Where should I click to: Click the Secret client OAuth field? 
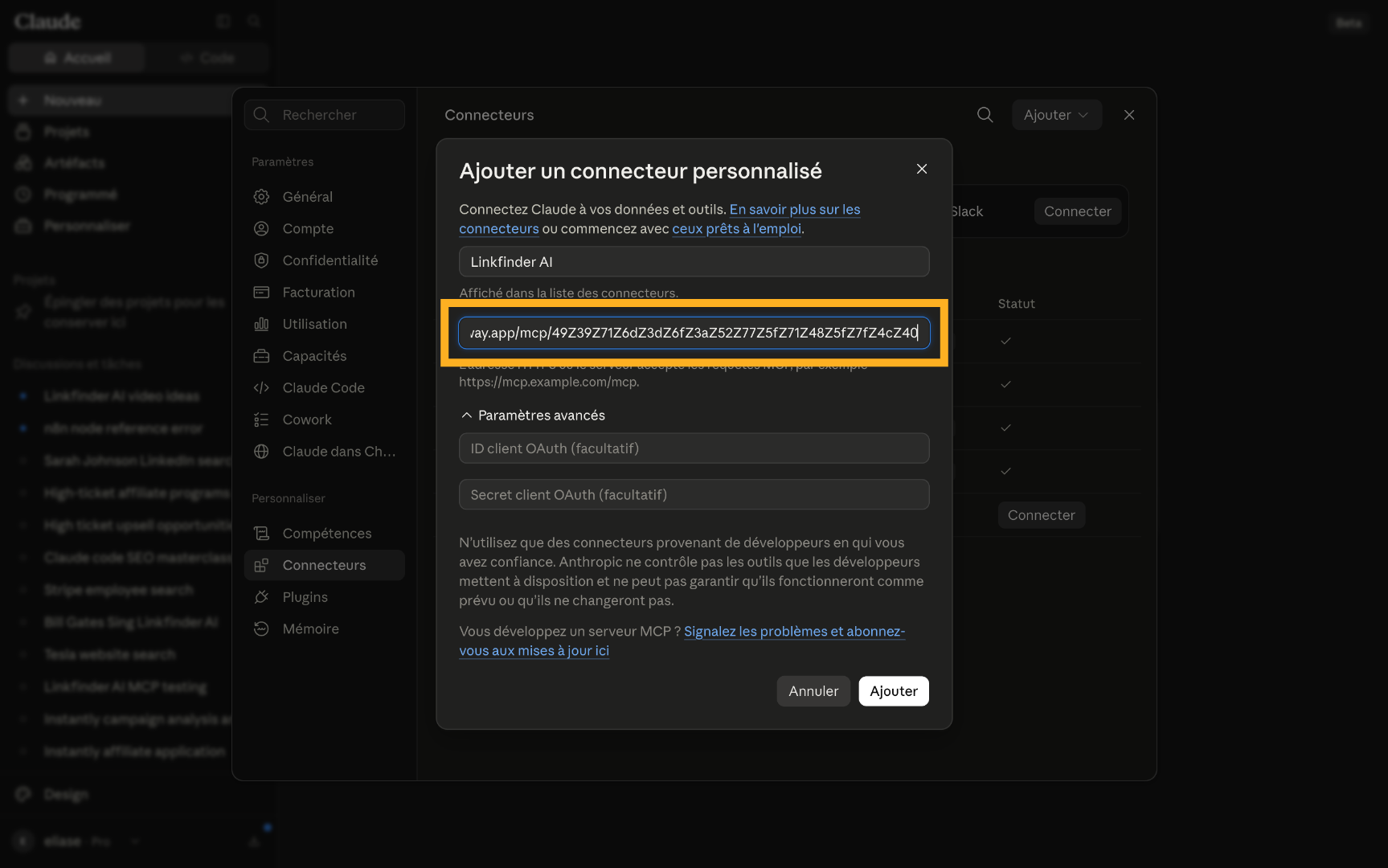click(694, 495)
